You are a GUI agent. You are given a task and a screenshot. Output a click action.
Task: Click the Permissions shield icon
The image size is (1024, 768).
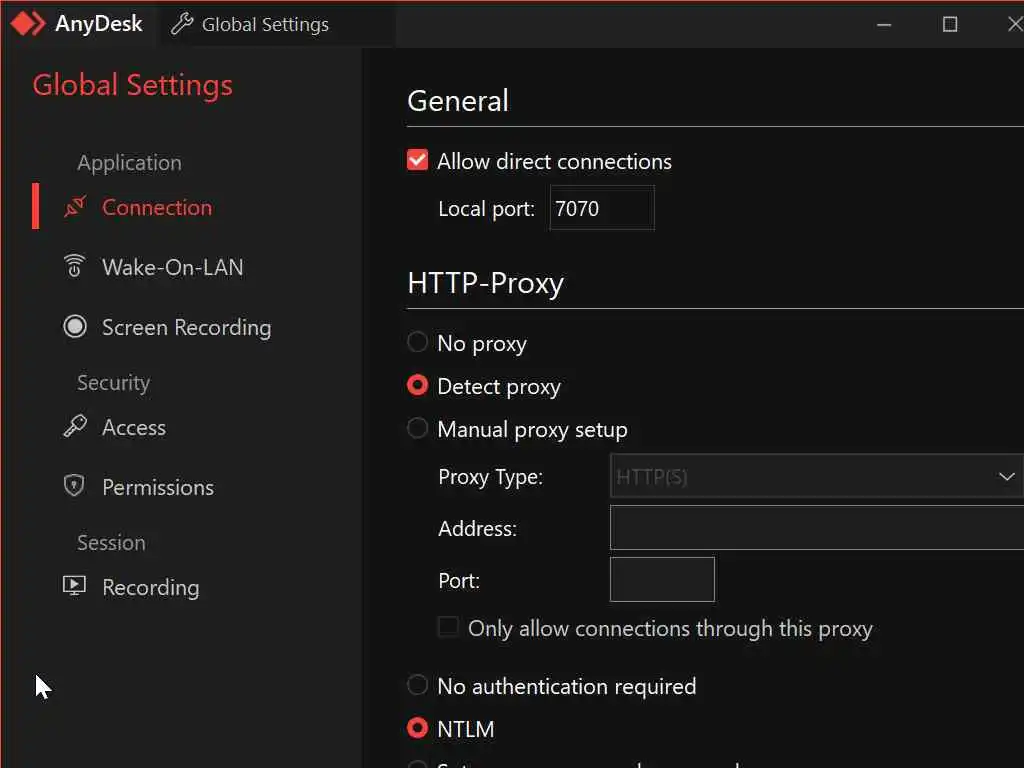75,487
